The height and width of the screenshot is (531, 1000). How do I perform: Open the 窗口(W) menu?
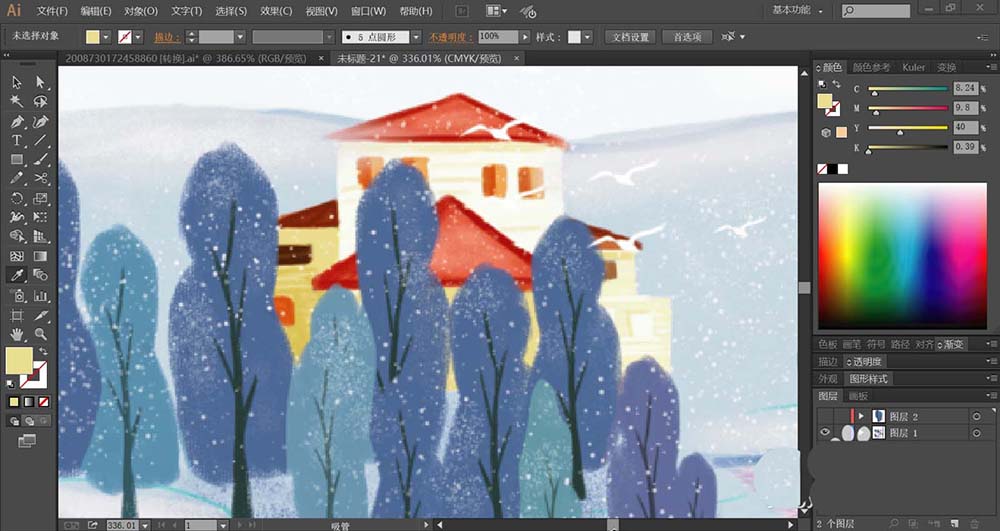(x=369, y=11)
